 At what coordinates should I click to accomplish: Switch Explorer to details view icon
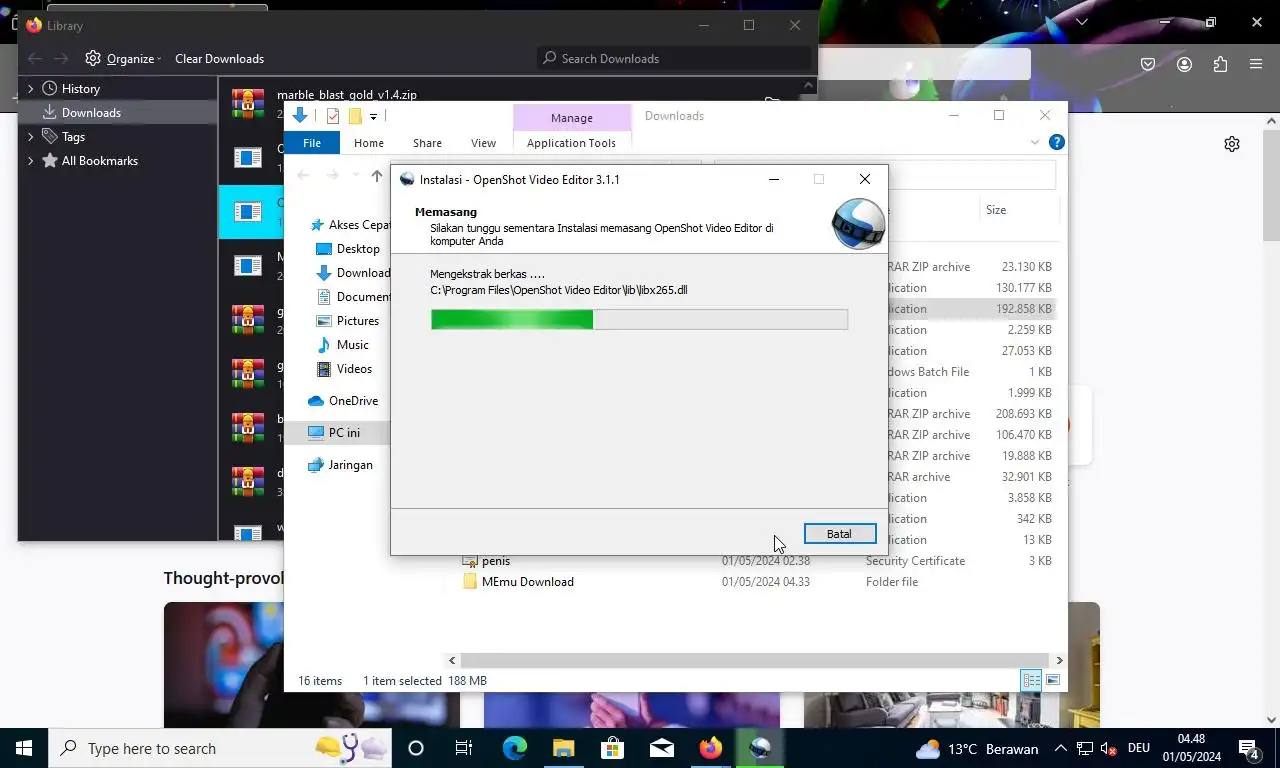click(x=1031, y=681)
